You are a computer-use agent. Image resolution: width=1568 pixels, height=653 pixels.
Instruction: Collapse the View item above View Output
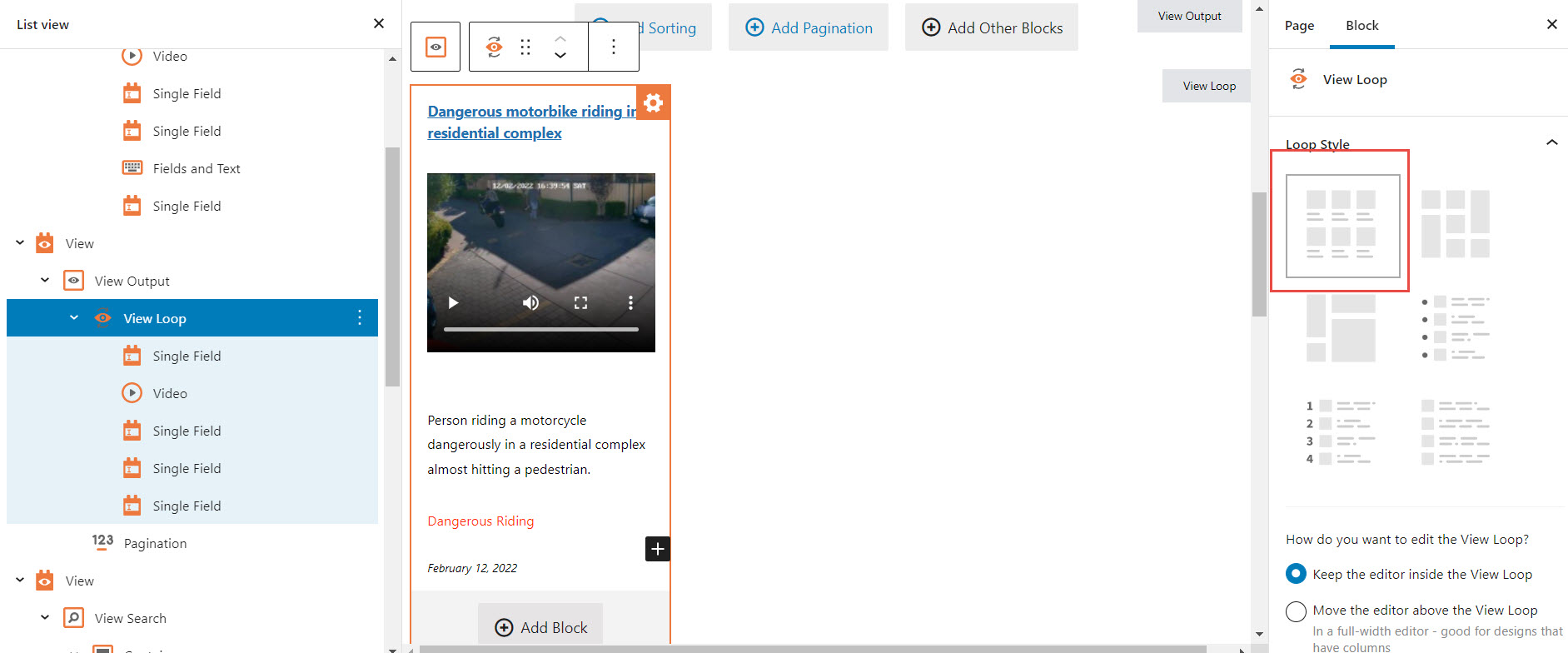click(20, 243)
